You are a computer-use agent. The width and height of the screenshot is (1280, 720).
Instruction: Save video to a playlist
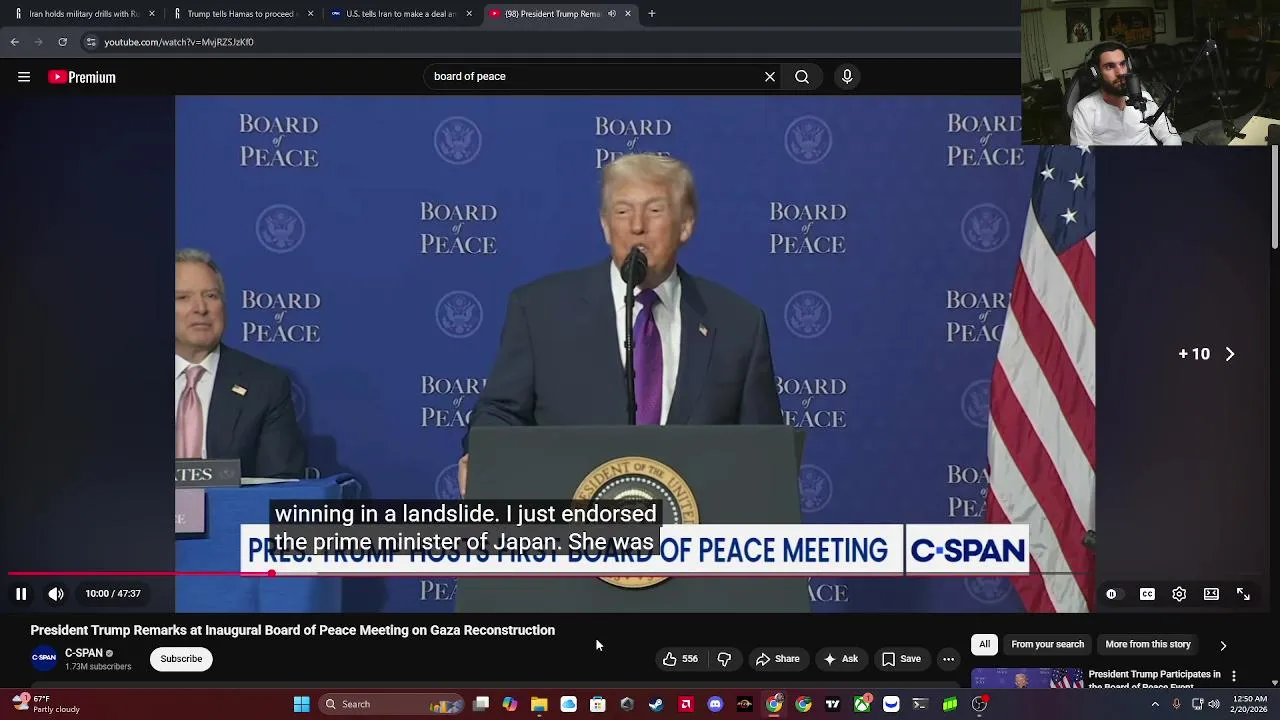click(x=901, y=659)
